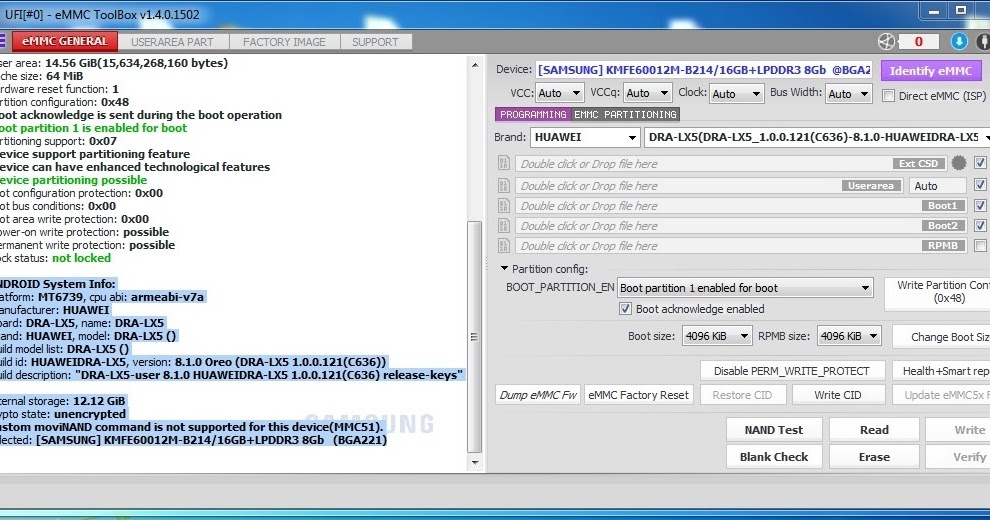Image resolution: width=990 pixels, height=520 pixels.
Task: Switch to SUPPORT tab
Action: (376, 42)
